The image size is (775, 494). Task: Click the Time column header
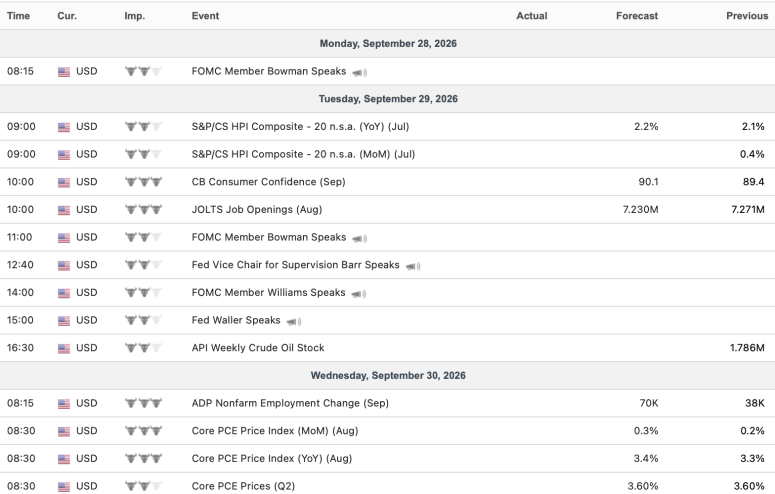click(18, 16)
